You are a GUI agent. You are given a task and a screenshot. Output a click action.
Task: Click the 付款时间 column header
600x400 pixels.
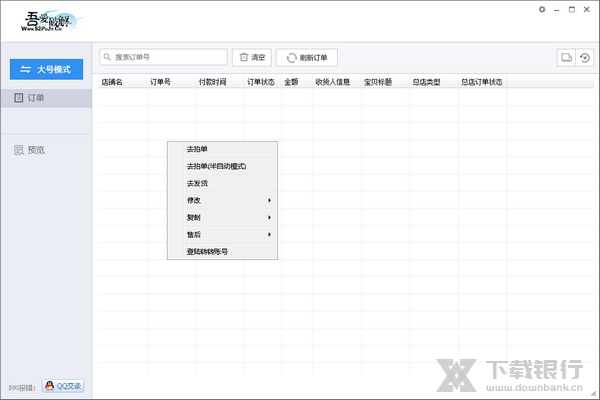click(220, 82)
